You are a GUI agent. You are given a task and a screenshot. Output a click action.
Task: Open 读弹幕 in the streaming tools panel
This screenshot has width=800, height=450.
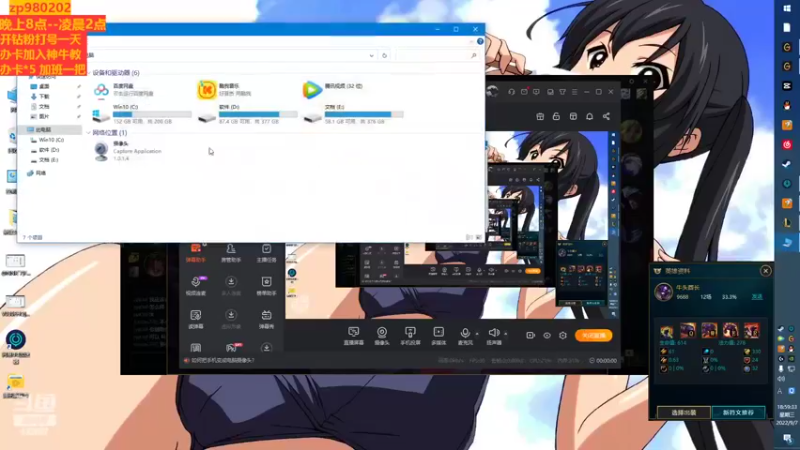(x=195, y=319)
